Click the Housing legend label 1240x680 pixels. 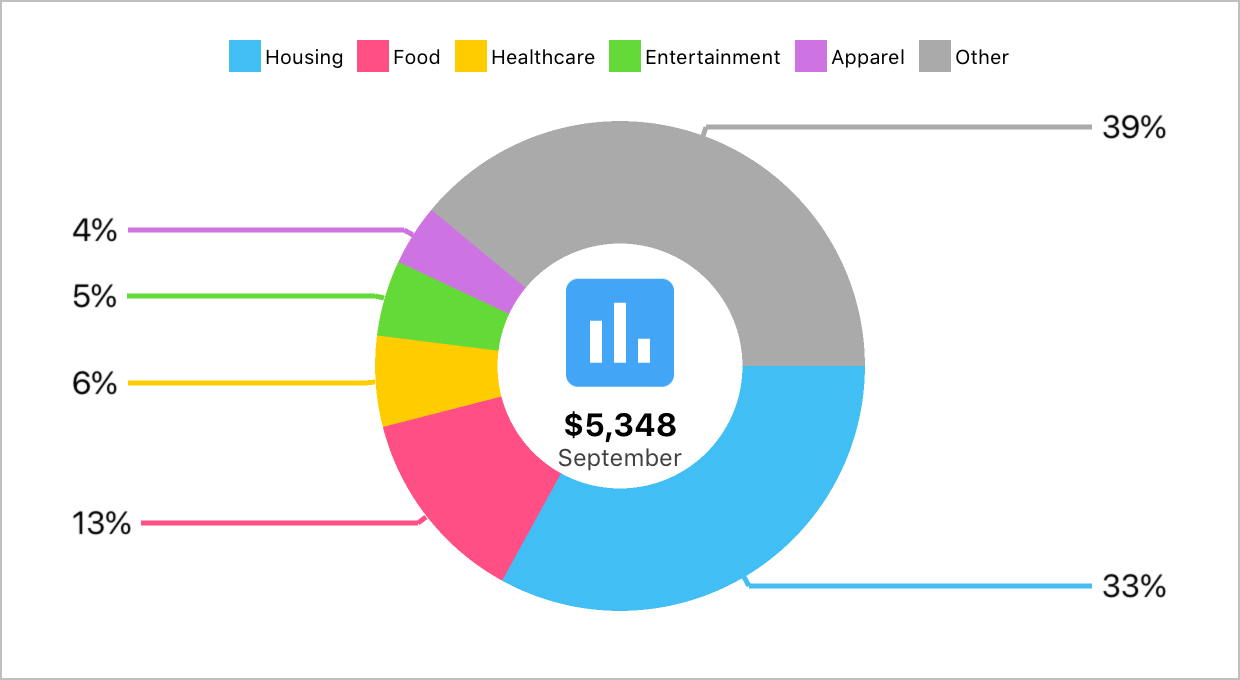click(x=304, y=57)
